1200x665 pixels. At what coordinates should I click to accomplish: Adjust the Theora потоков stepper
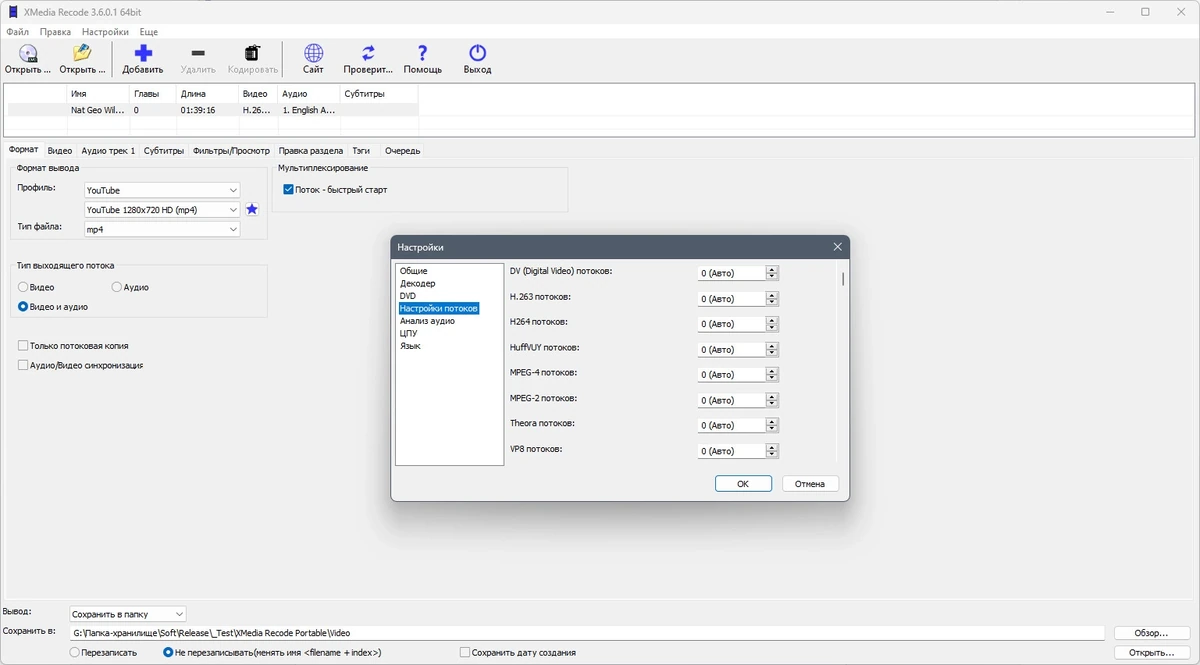(x=771, y=425)
